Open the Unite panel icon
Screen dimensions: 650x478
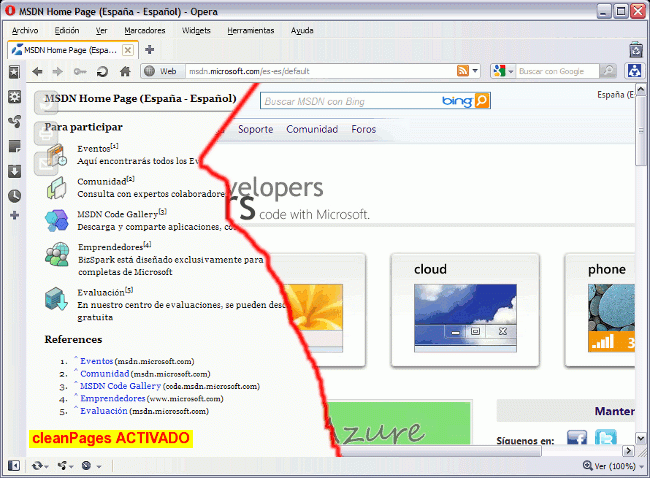click(x=15, y=121)
